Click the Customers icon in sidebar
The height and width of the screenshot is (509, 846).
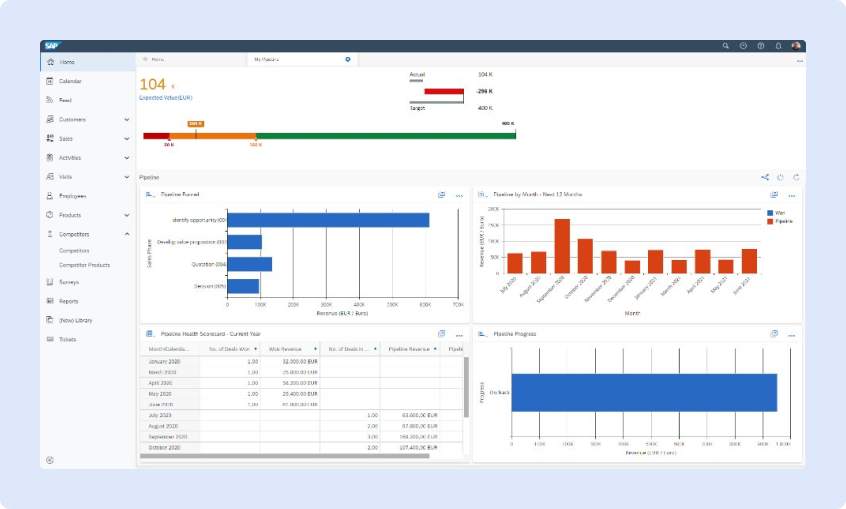[50, 119]
